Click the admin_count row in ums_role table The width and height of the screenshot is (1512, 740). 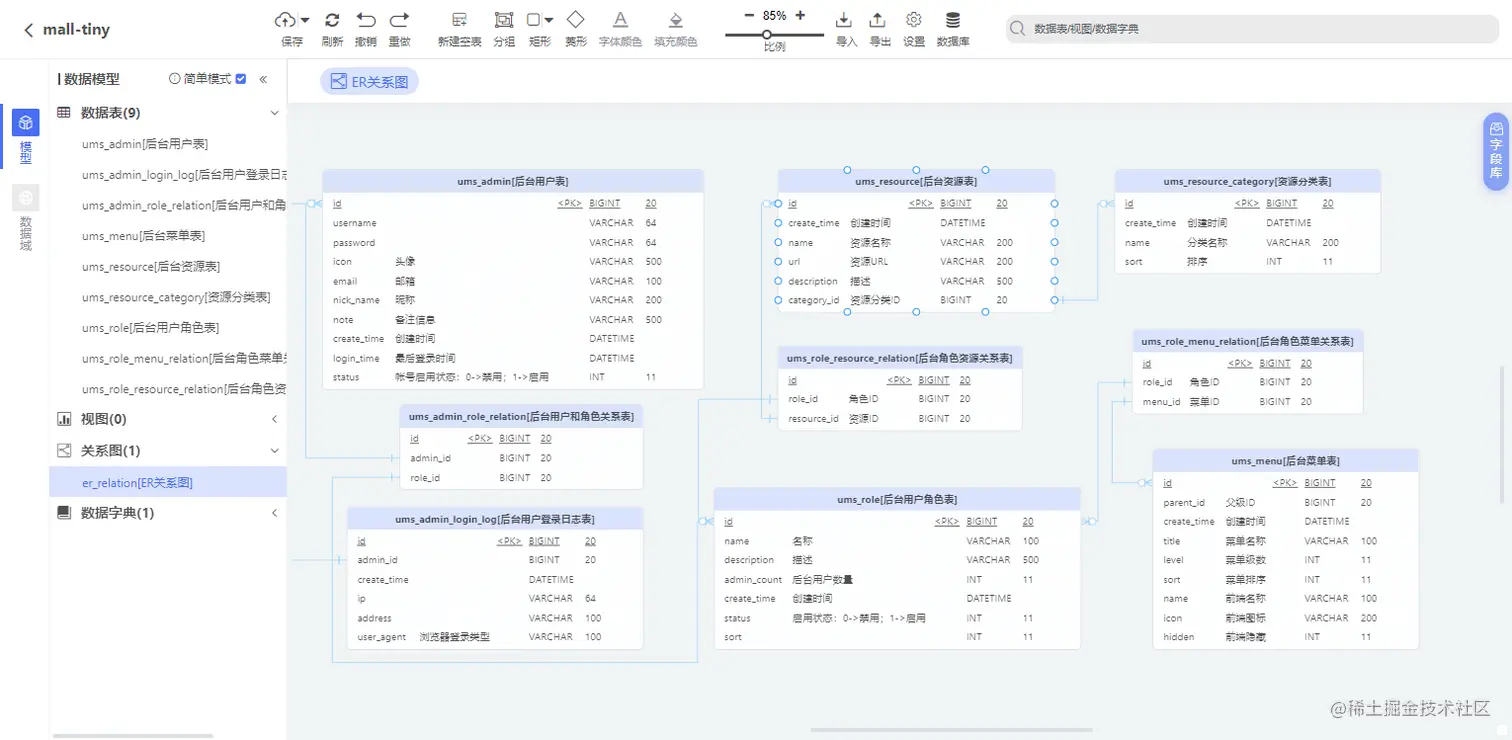tap(897, 579)
